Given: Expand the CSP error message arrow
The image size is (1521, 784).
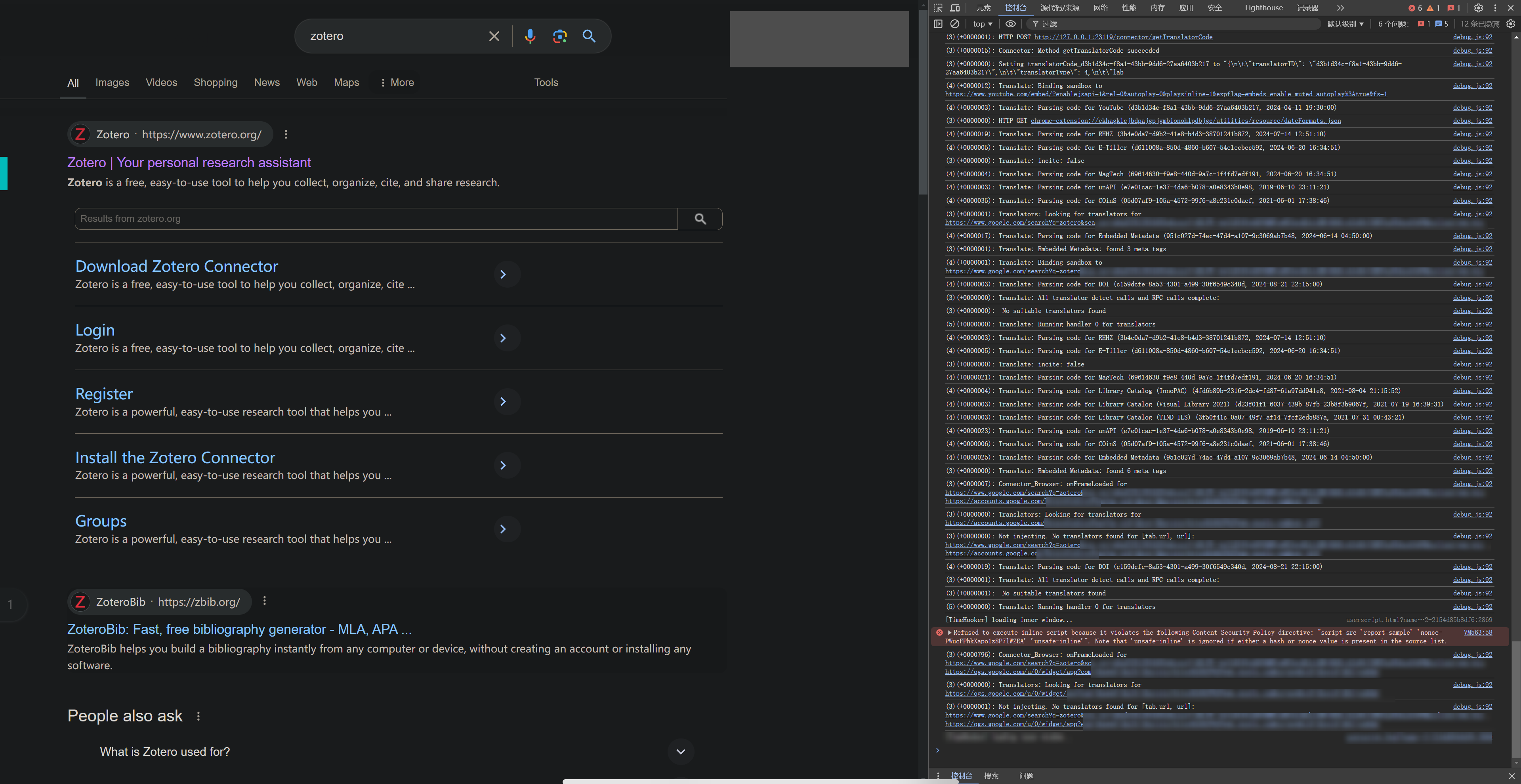Looking at the screenshot, I should 949,632.
